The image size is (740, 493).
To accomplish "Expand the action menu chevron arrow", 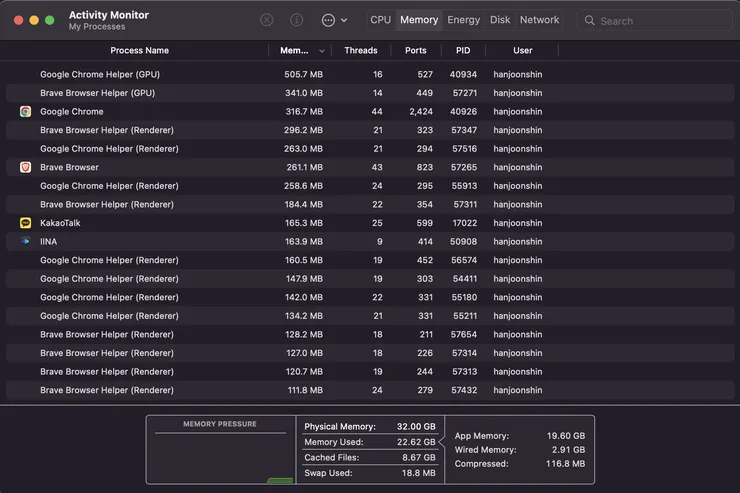I will [344, 20].
